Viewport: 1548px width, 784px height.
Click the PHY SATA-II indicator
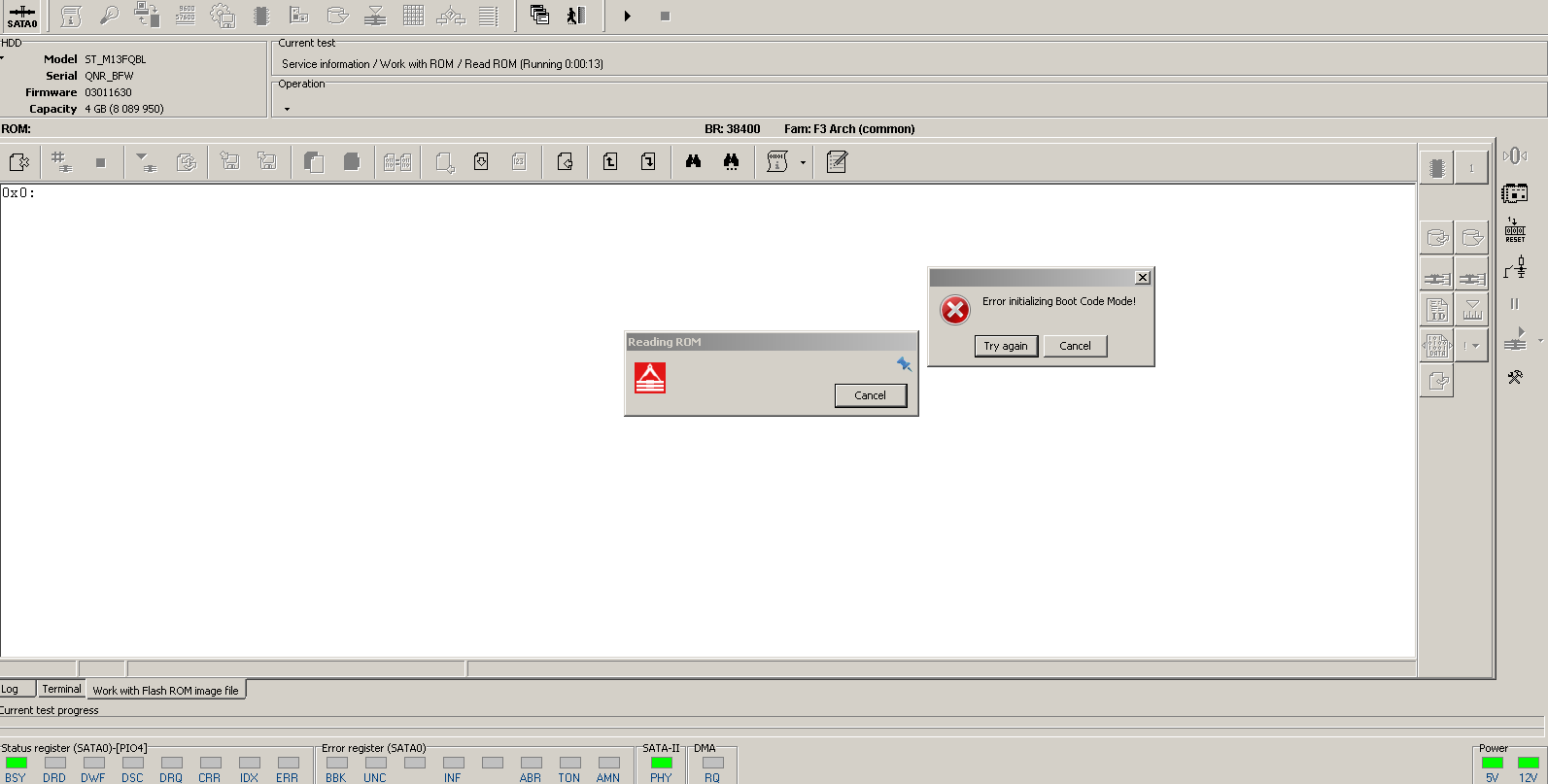point(662,763)
